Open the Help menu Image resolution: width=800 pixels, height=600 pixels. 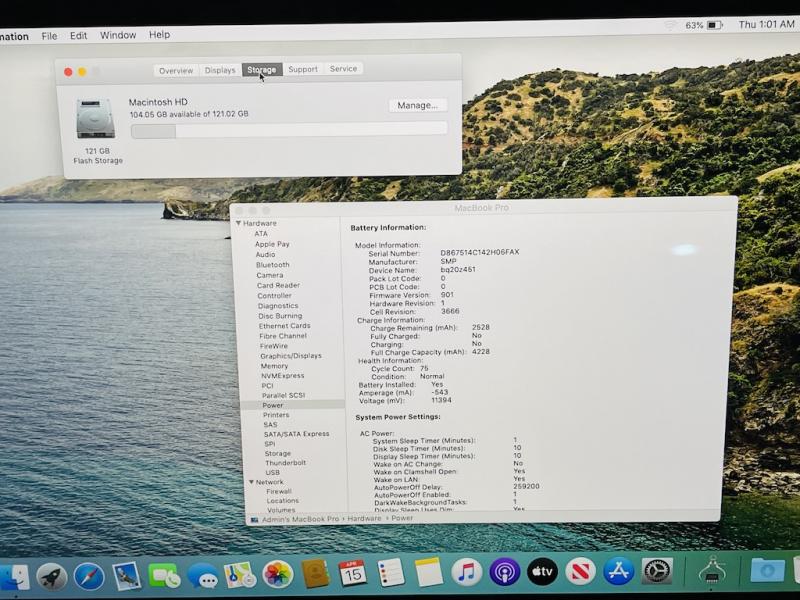point(159,35)
